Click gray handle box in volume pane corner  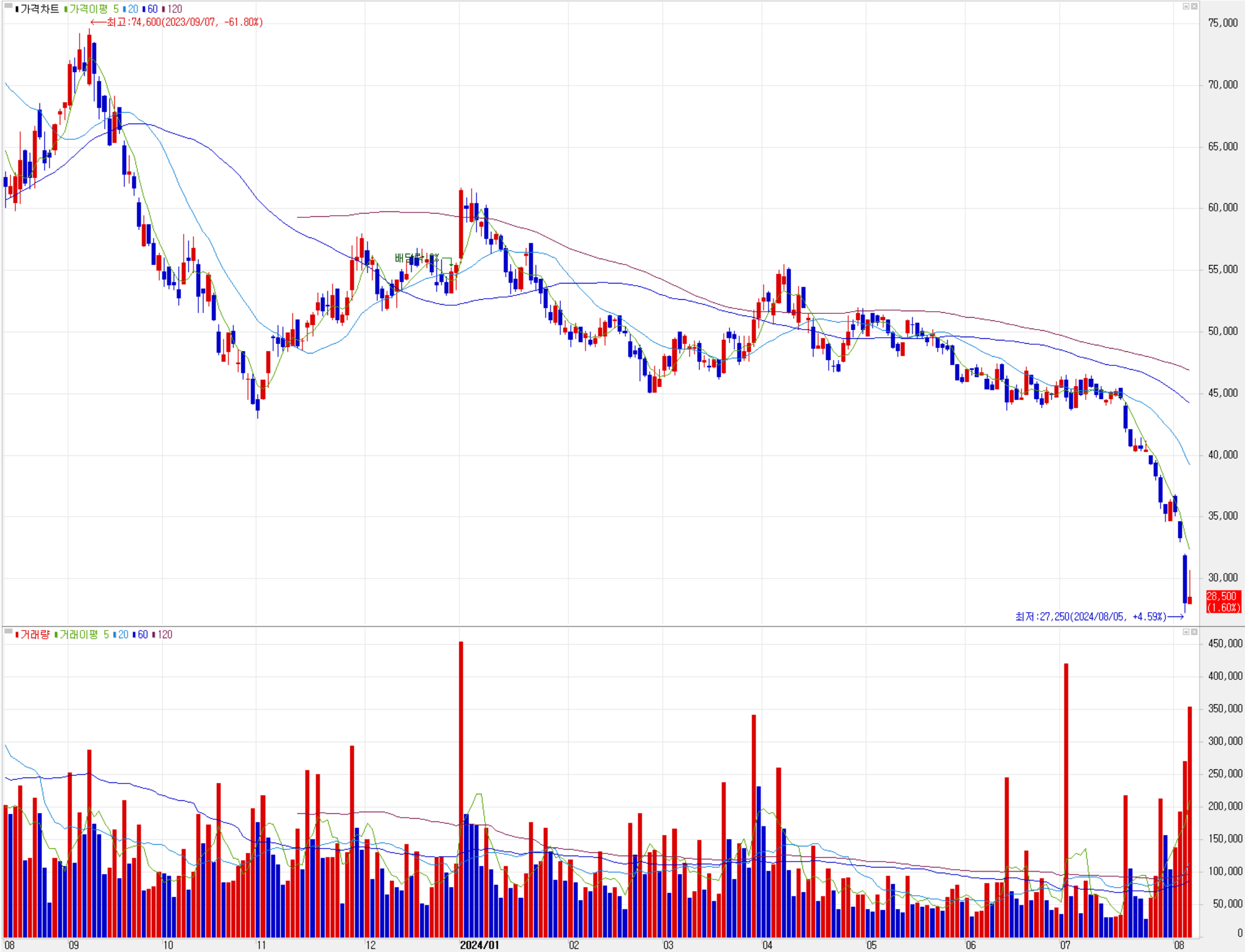tap(8, 631)
